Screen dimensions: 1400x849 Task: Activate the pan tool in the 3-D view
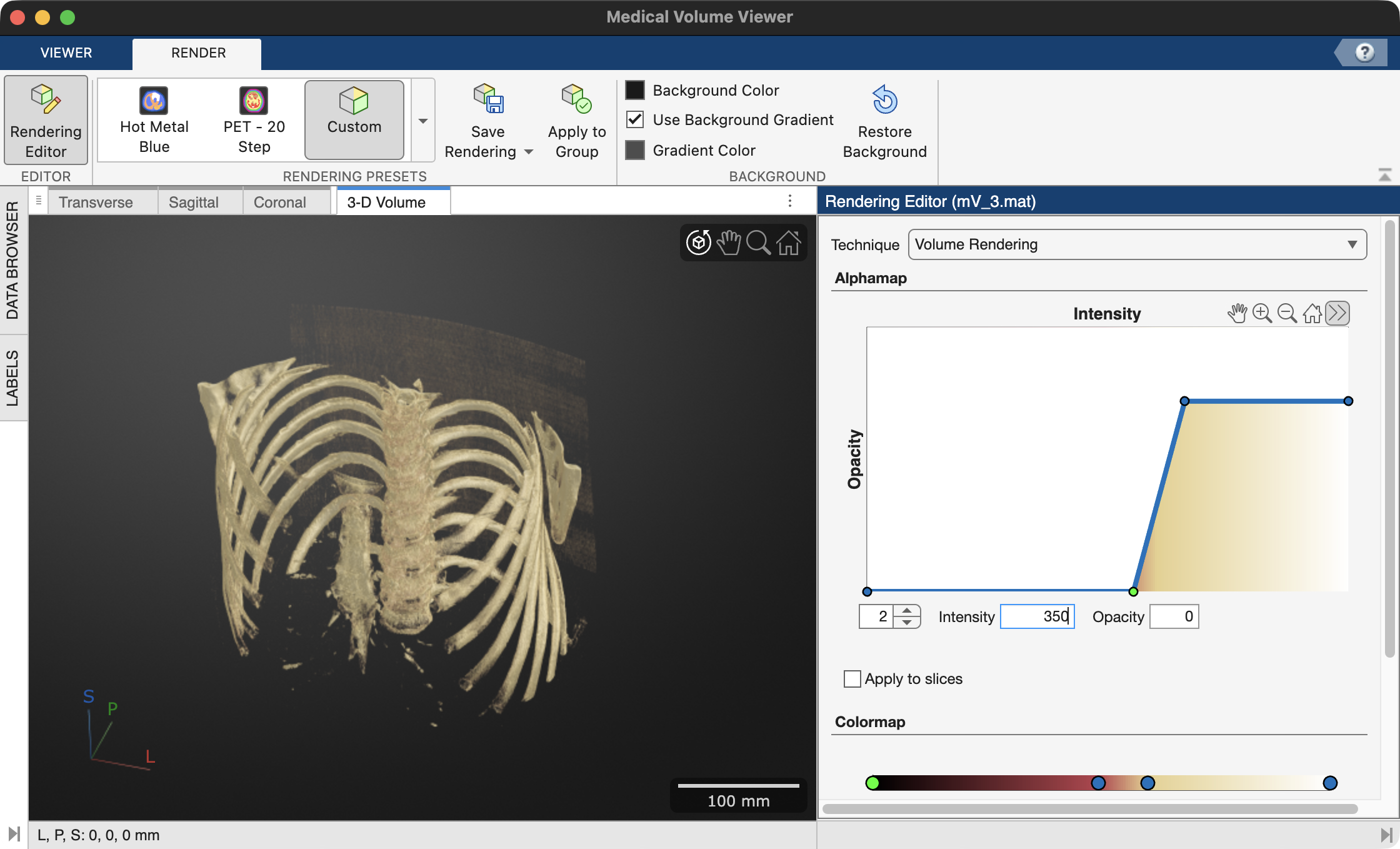point(728,243)
